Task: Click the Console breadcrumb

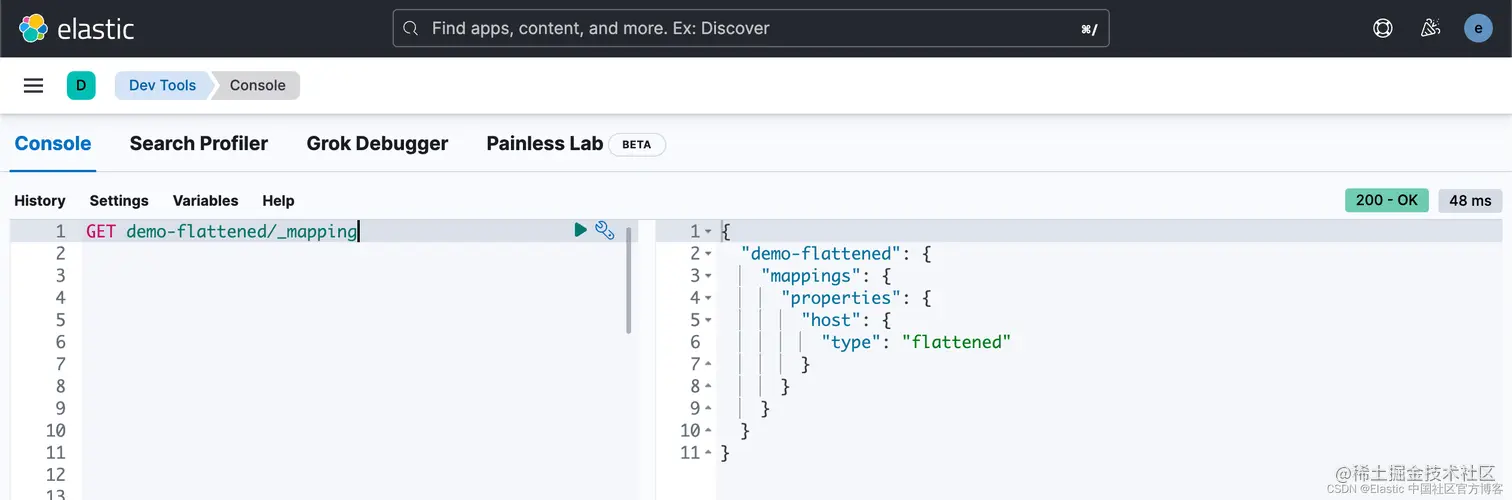Action: (257, 85)
